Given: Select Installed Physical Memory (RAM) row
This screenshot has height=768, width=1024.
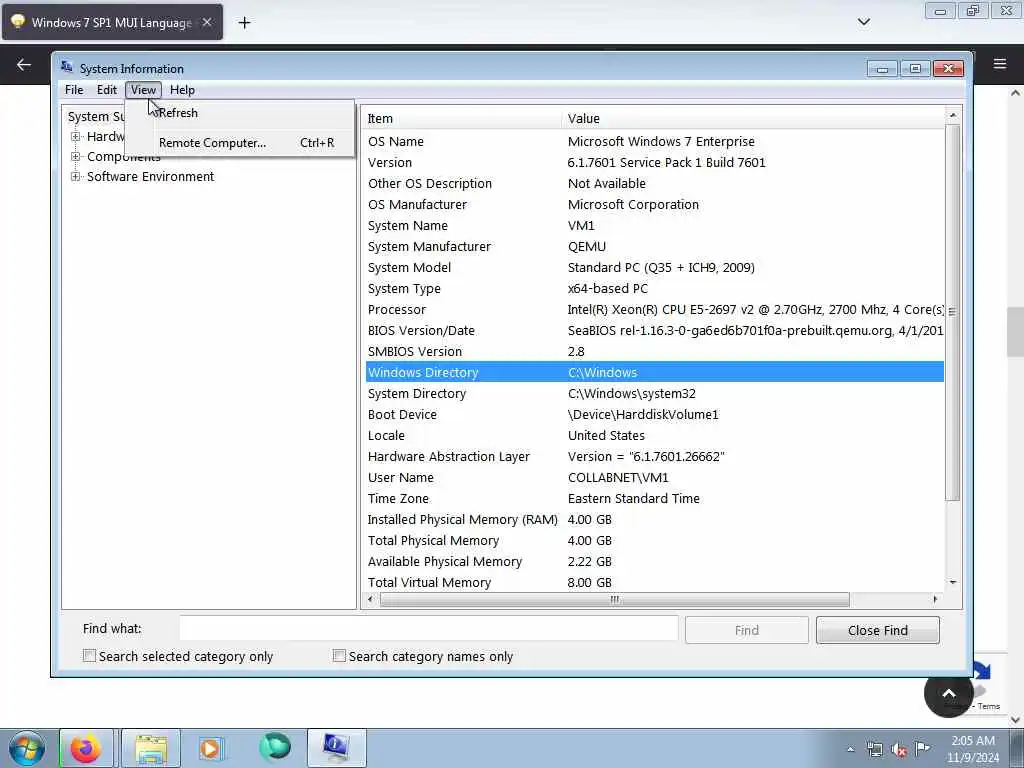Looking at the screenshot, I should pos(654,519).
